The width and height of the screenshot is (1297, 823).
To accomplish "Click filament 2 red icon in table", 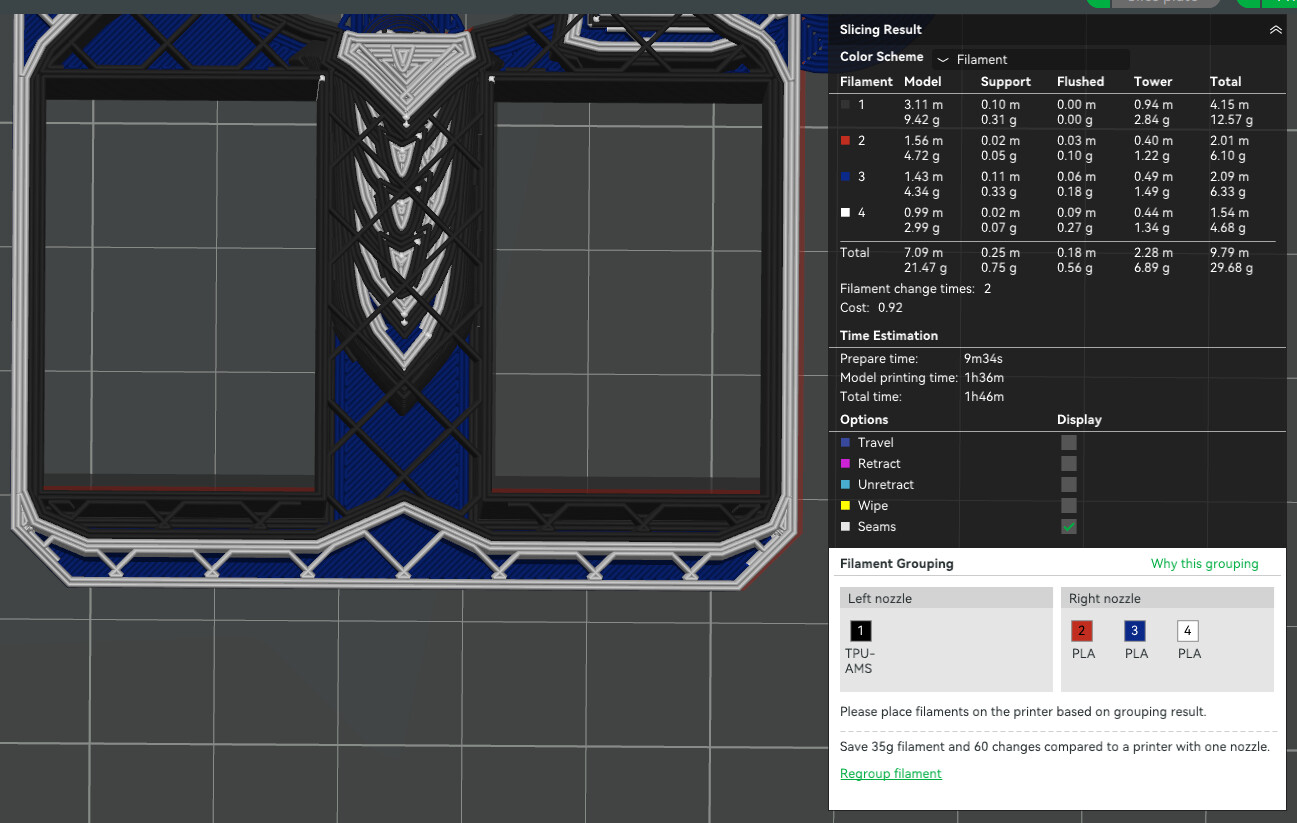I will click(845, 140).
